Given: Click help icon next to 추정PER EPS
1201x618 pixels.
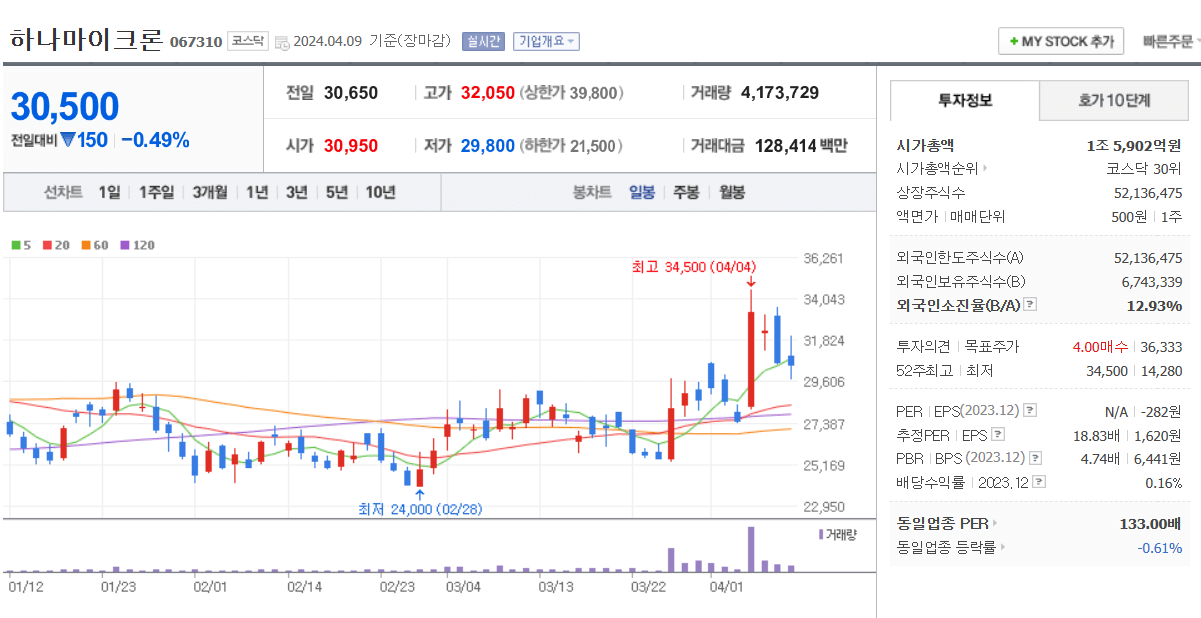Looking at the screenshot, I should 997,435.
